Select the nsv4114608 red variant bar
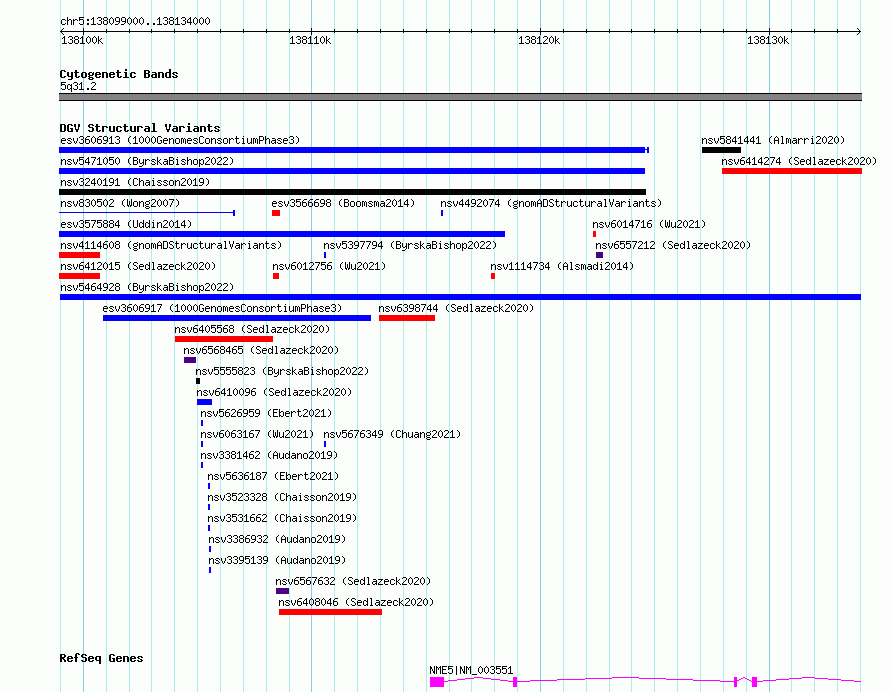 pos(79,255)
